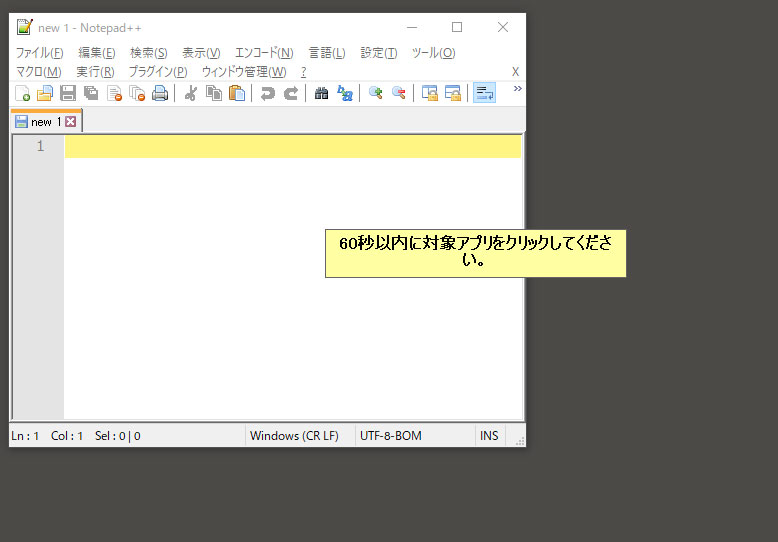
Task: Open the ウィンドウ管理(W) menu
Action: pyautogui.click(x=244, y=72)
